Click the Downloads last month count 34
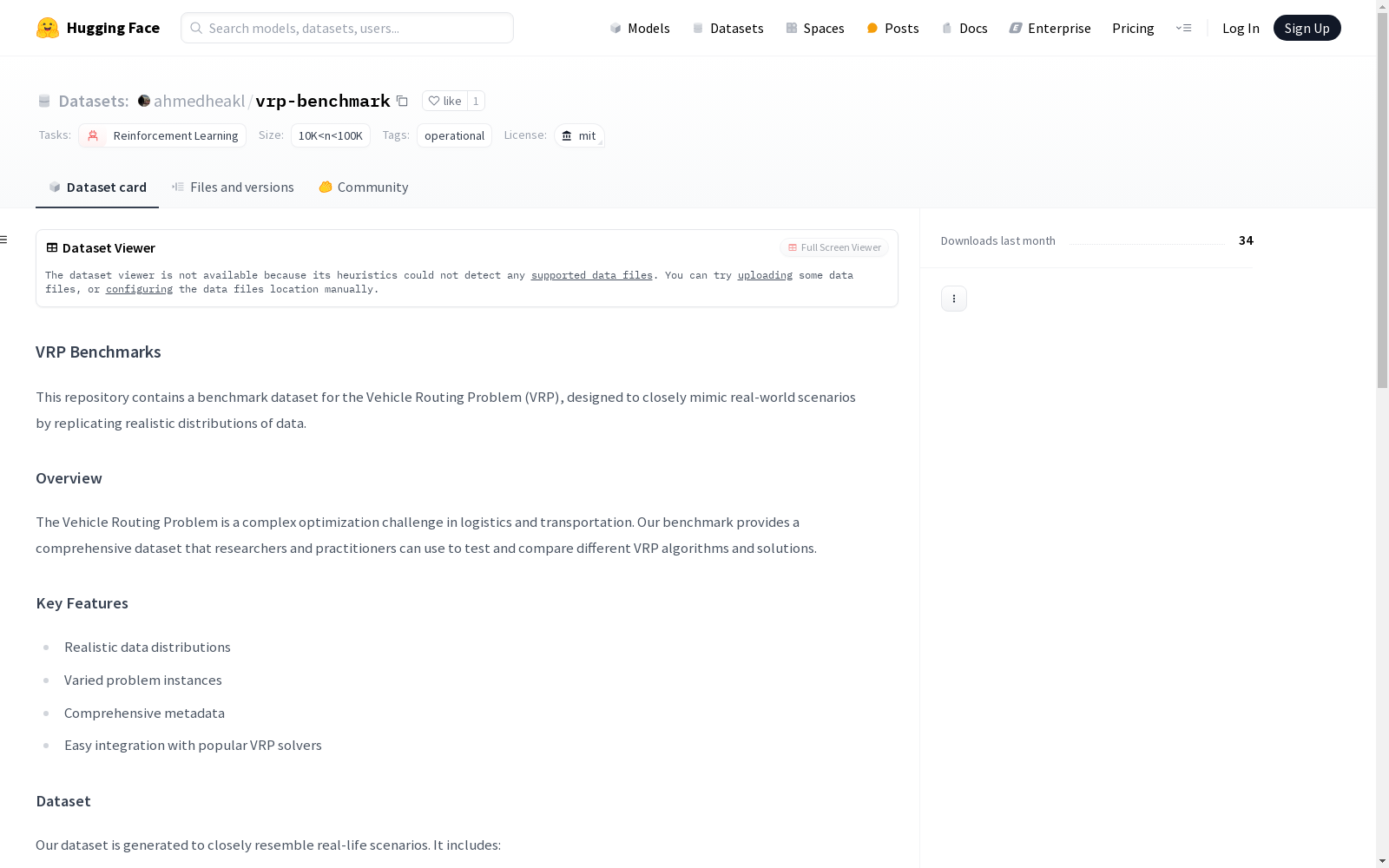 (1246, 240)
